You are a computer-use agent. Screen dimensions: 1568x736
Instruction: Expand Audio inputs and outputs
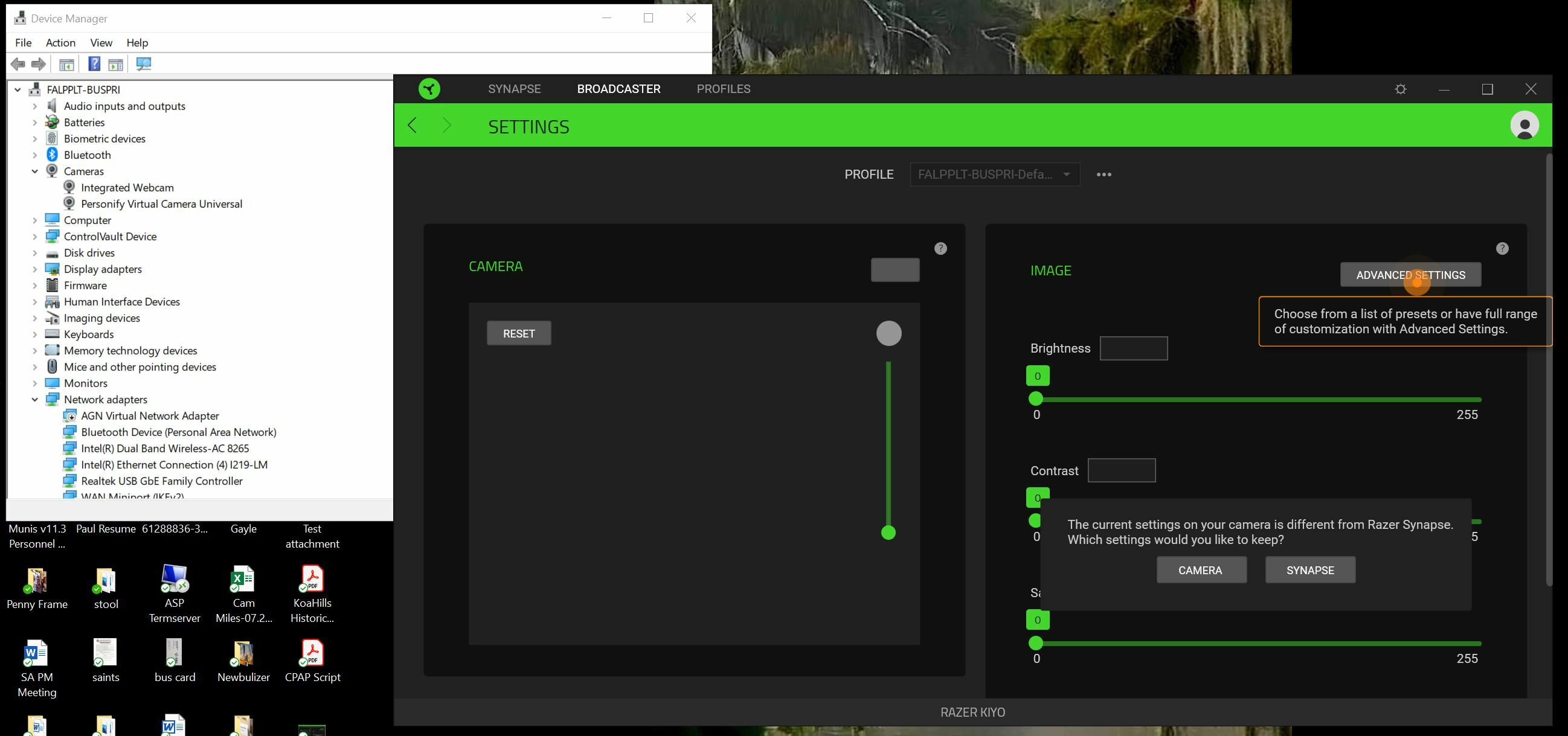[34, 106]
